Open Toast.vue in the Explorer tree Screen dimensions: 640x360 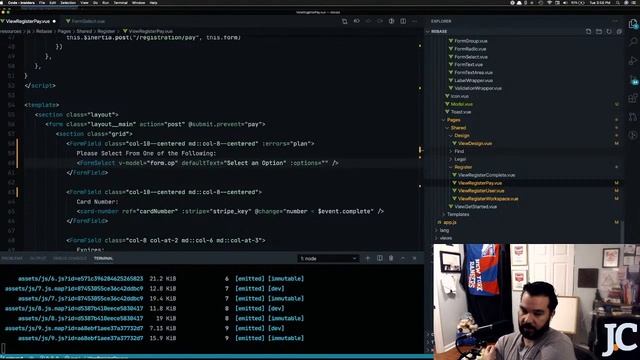(461, 112)
